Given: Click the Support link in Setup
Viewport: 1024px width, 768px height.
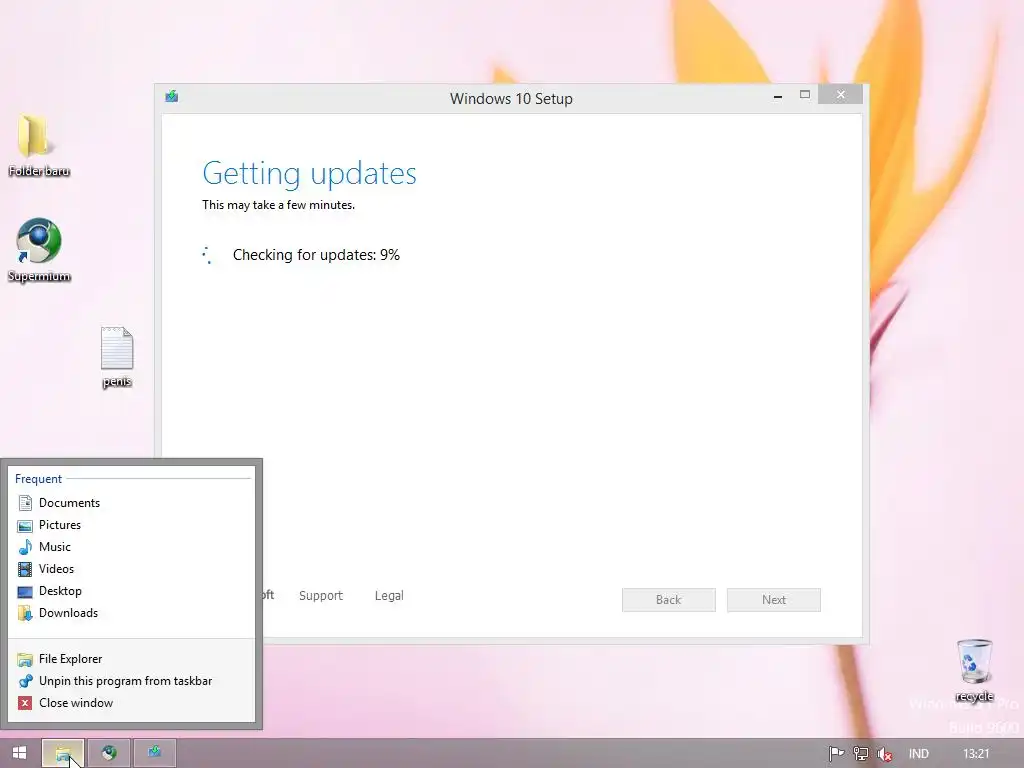Looking at the screenshot, I should (x=321, y=596).
